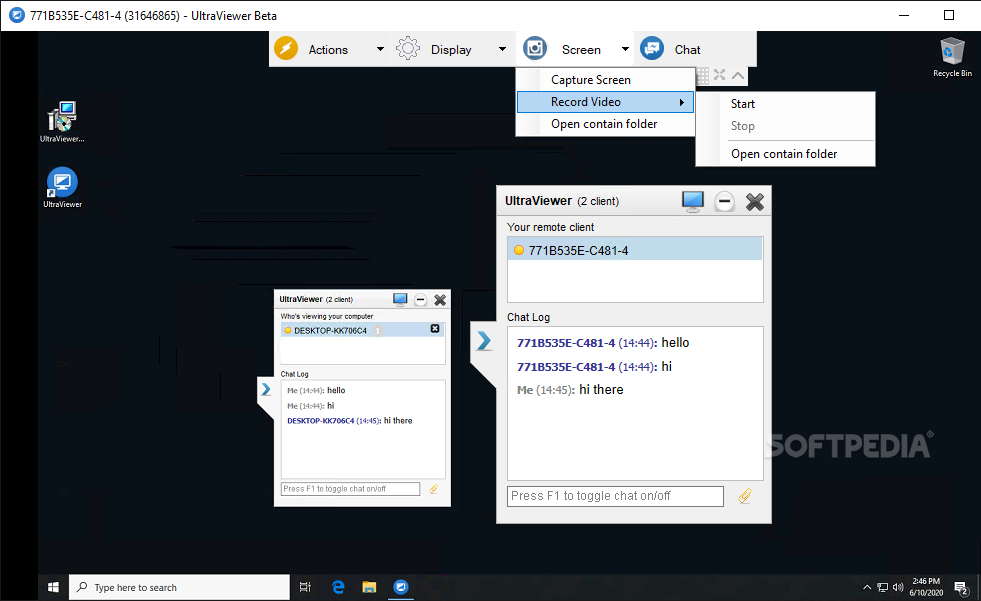Click chat input field in small chat window
This screenshot has height=601, width=981.
[350, 489]
